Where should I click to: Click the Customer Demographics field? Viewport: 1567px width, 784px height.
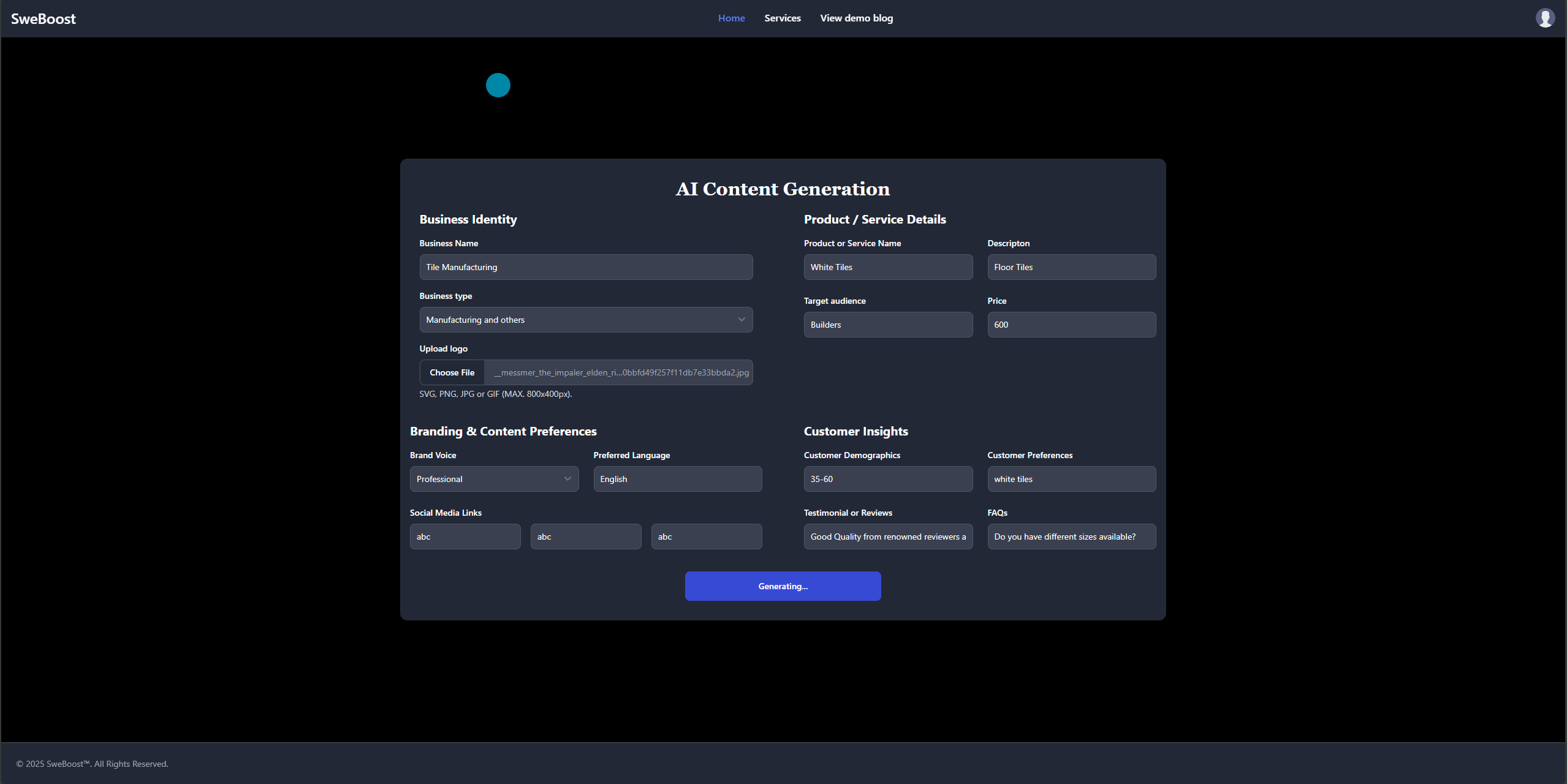pos(887,479)
